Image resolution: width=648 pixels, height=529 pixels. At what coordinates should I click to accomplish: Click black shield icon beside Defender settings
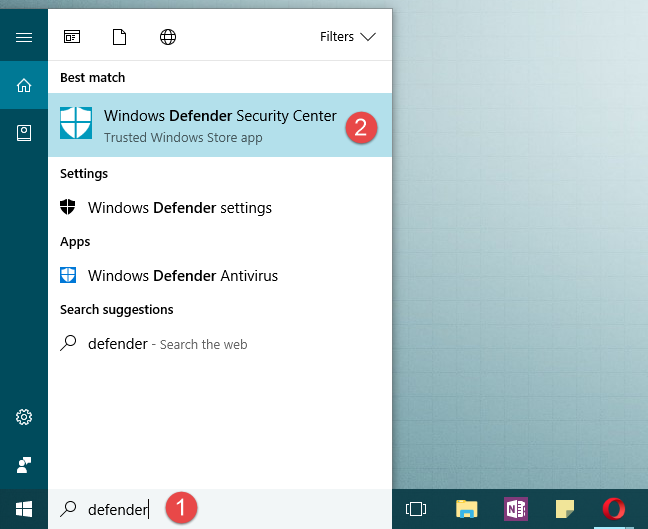coord(68,207)
